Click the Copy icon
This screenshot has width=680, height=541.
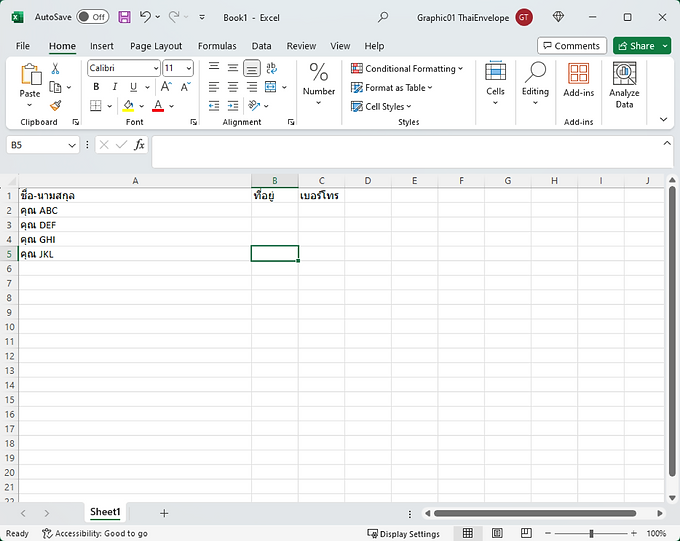point(55,87)
